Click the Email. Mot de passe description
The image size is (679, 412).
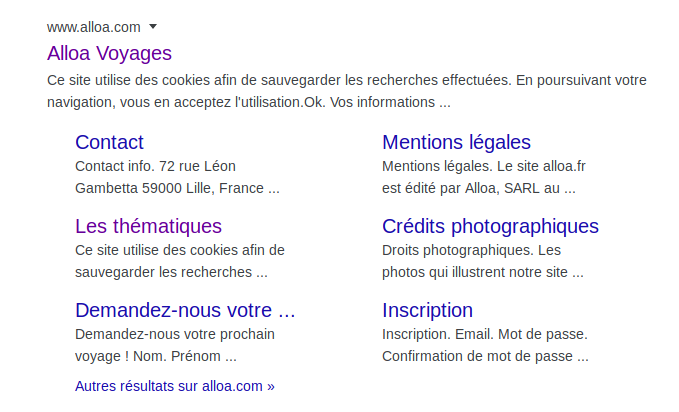485,334
